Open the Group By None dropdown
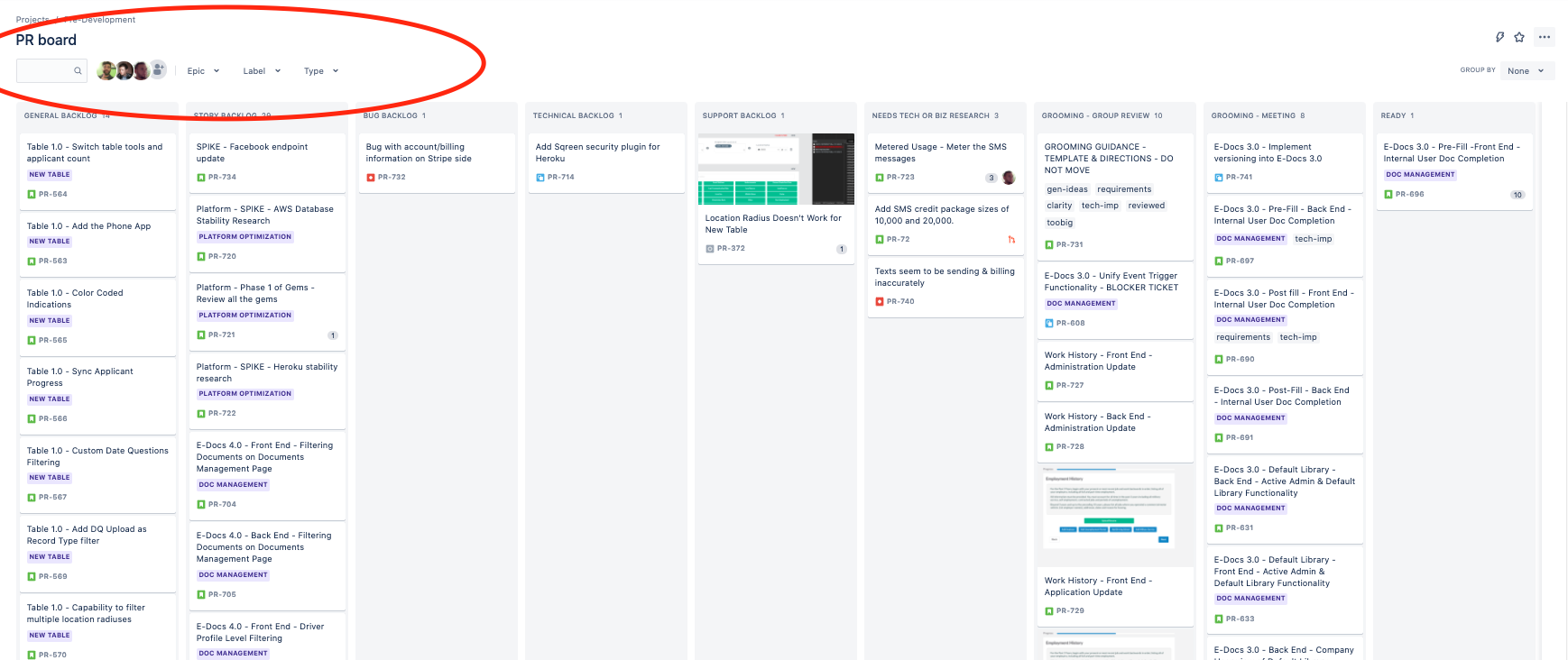Screen dimensions: 1568x660 click(1527, 71)
